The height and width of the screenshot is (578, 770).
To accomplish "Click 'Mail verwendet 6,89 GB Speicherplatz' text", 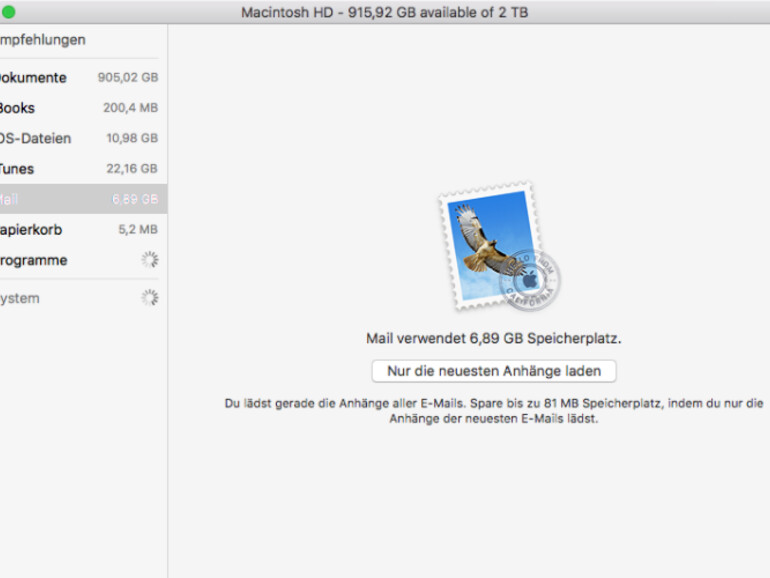I will (x=494, y=339).
